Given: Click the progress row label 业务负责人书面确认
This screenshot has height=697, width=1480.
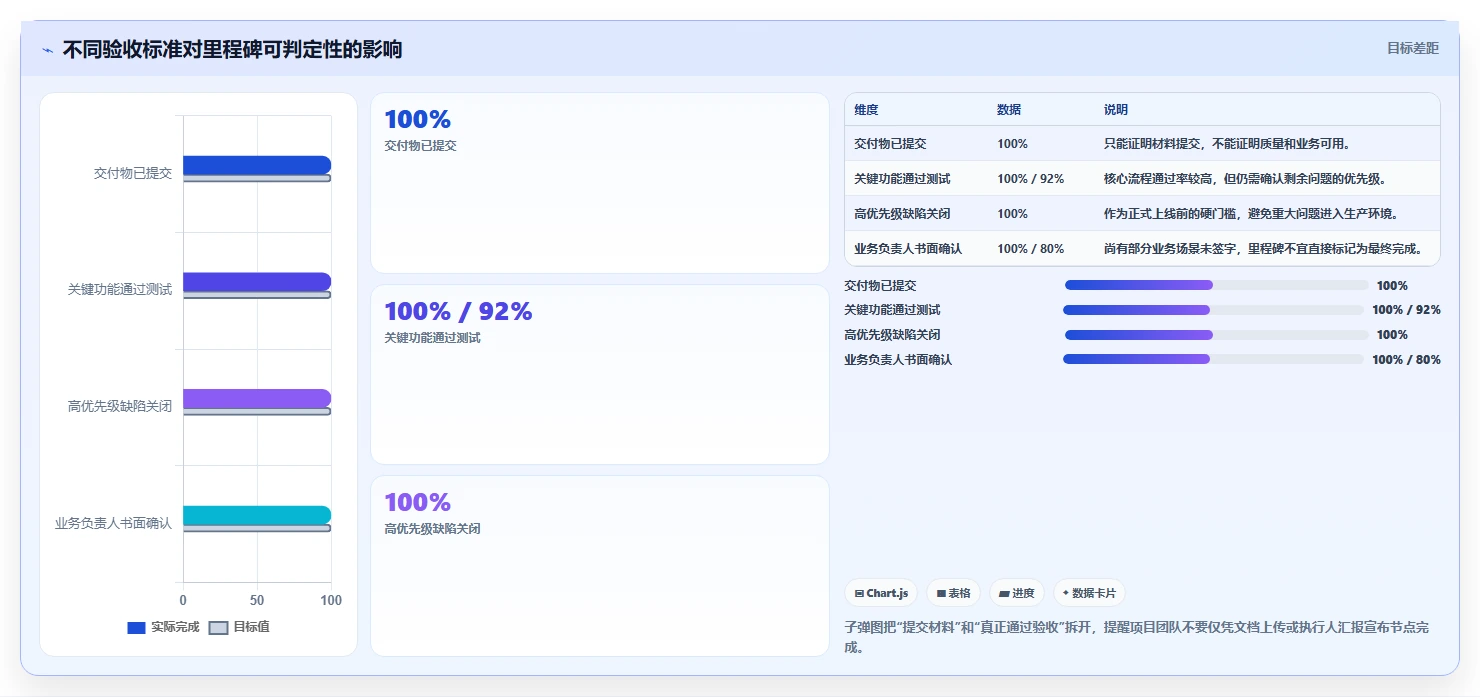Looking at the screenshot, I should pos(898,359).
